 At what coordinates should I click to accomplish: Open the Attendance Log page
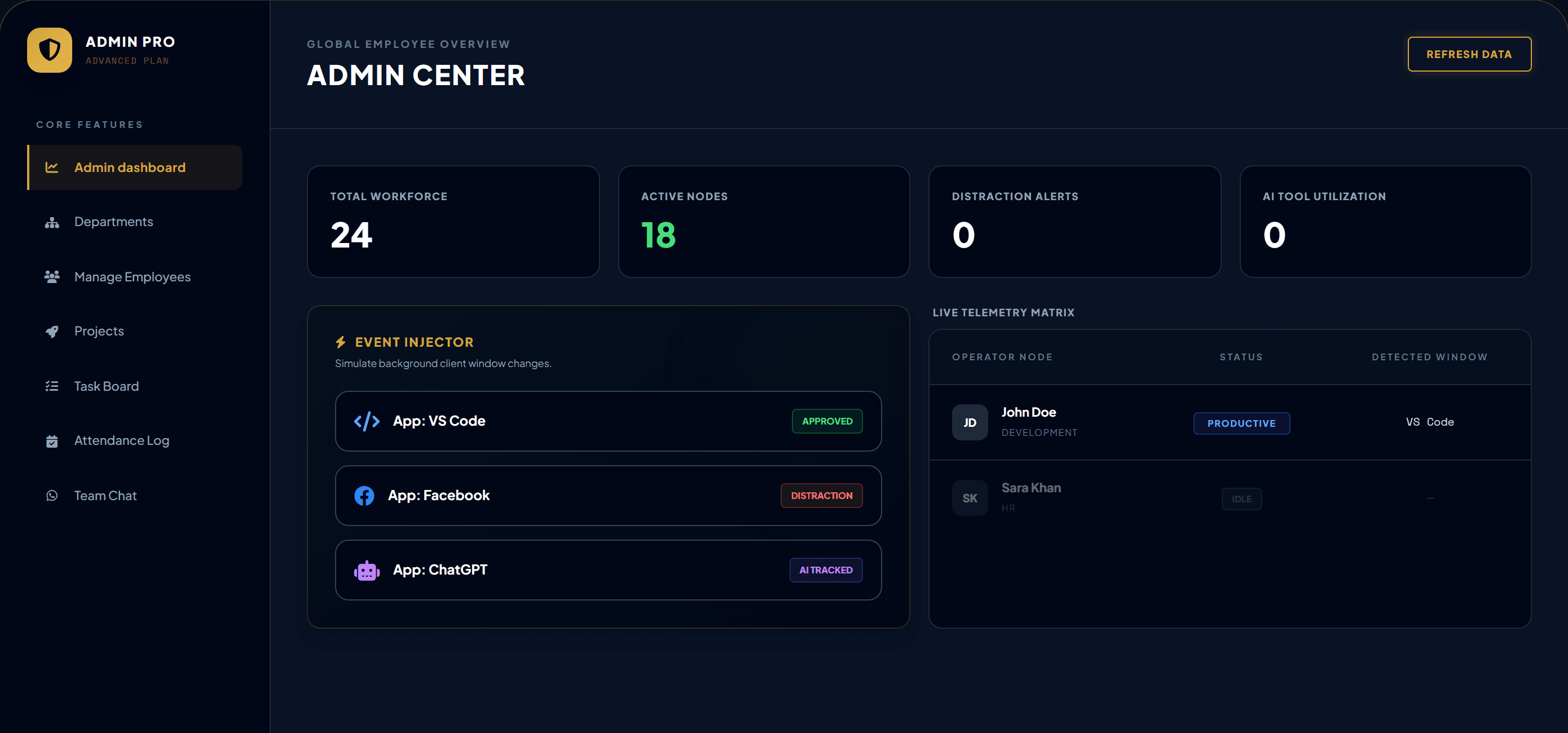pos(135,441)
